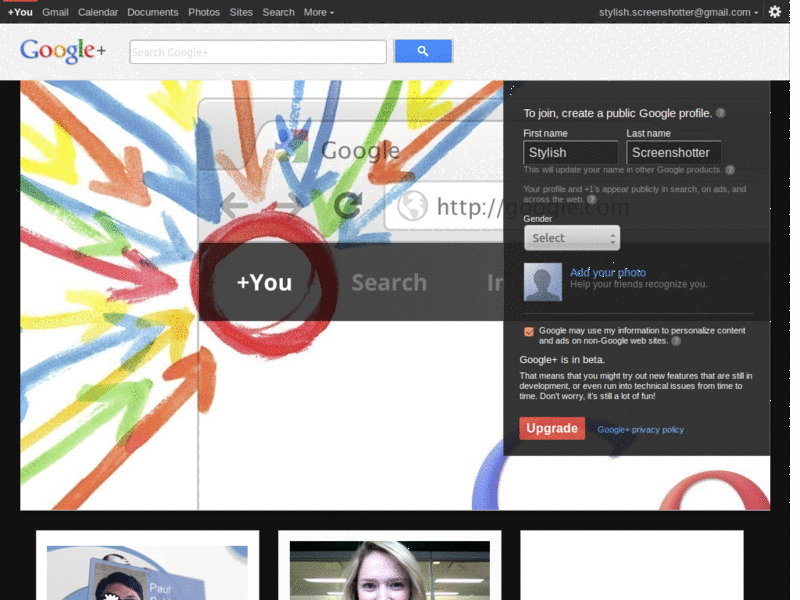The height and width of the screenshot is (600, 800).
Task: Open the Google+ privacy policy link
Action: tap(640, 430)
